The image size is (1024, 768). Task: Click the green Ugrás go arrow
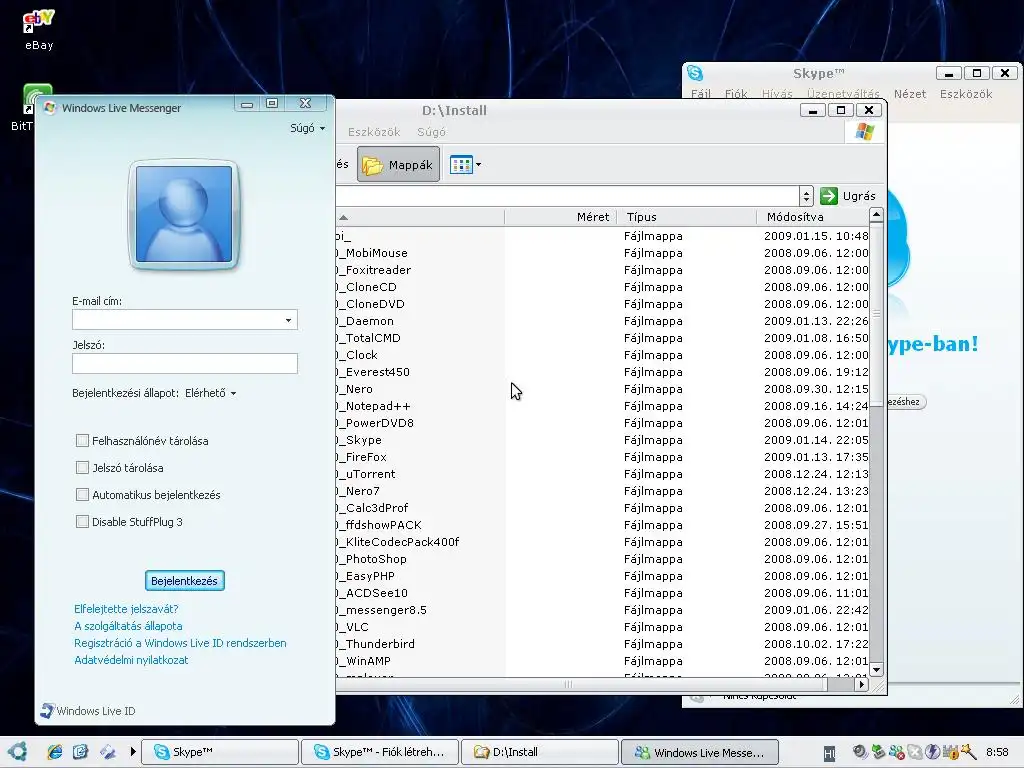coord(829,195)
